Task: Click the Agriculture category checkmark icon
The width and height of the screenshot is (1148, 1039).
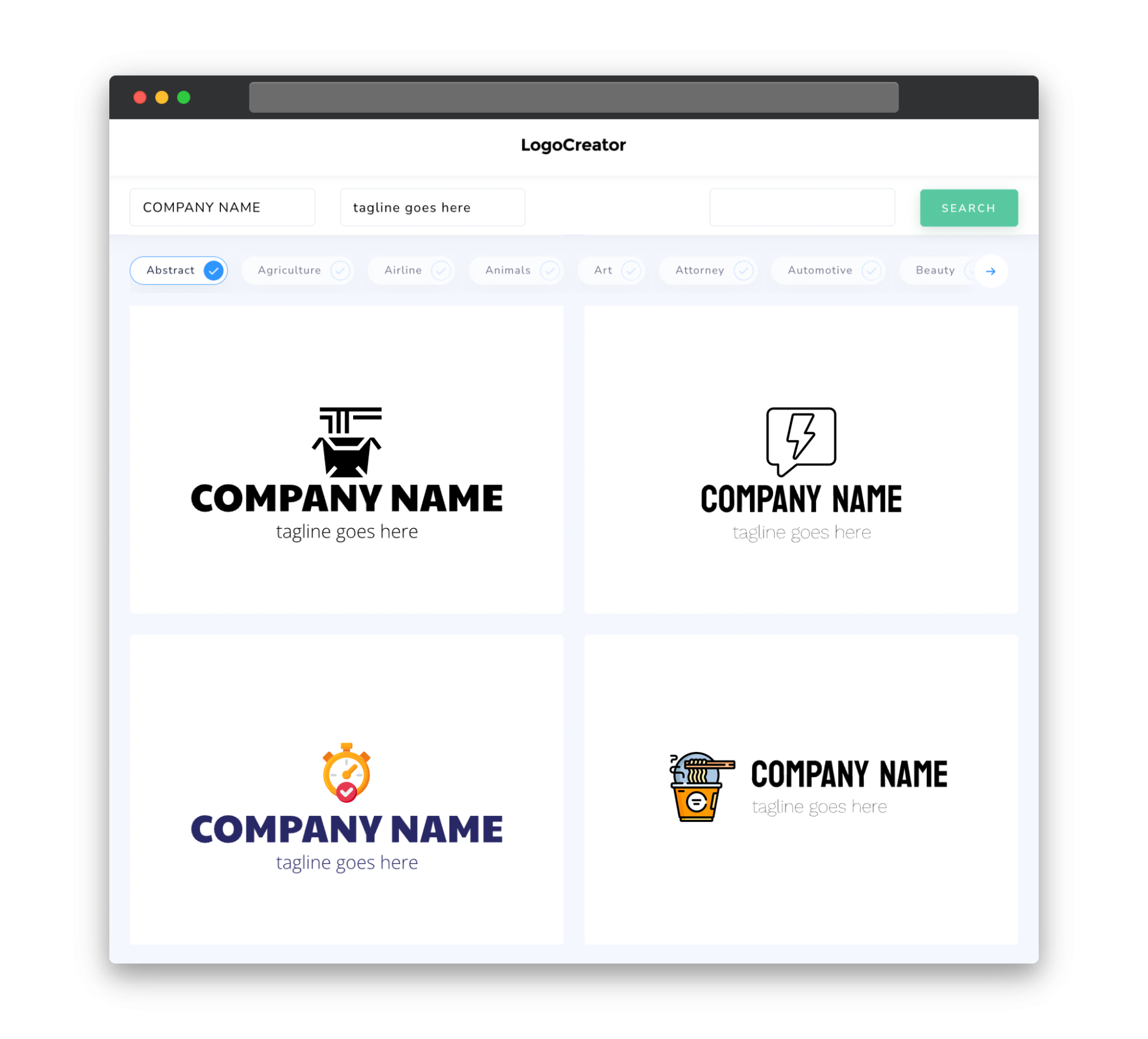Action: click(337, 270)
